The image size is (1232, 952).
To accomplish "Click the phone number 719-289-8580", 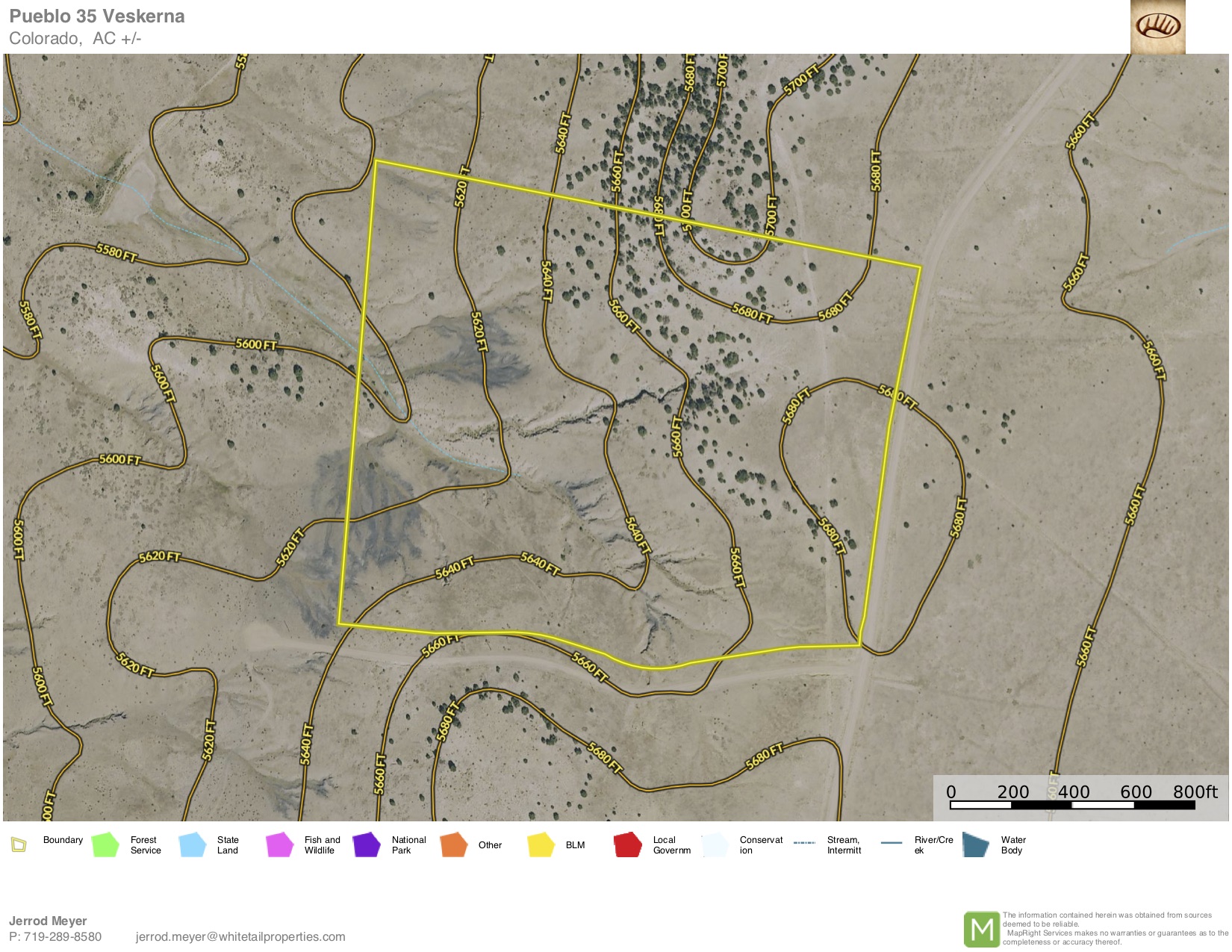I will [63, 936].
